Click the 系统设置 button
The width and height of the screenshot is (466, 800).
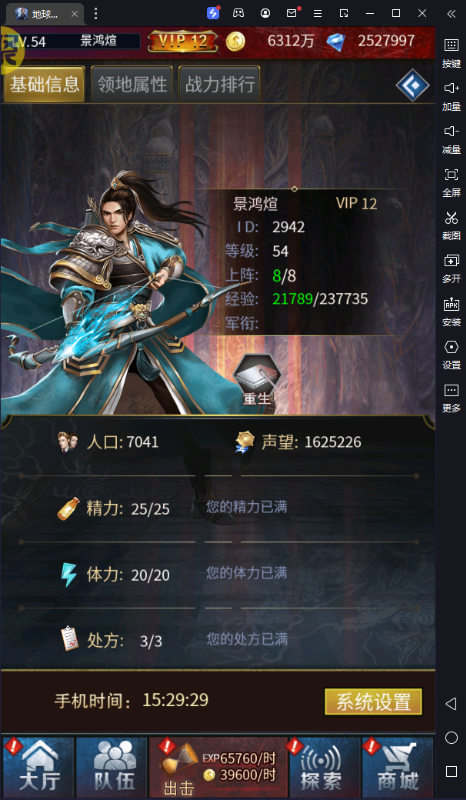click(x=374, y=702)
